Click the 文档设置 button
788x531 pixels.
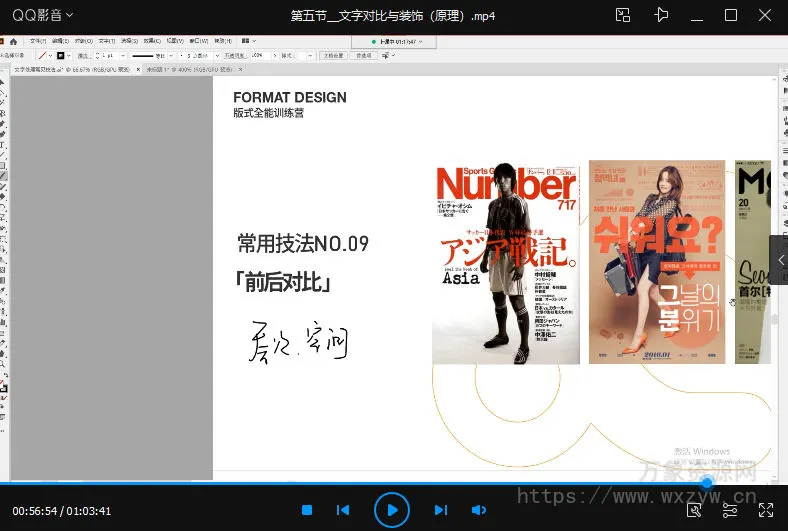tap(333, 56)
